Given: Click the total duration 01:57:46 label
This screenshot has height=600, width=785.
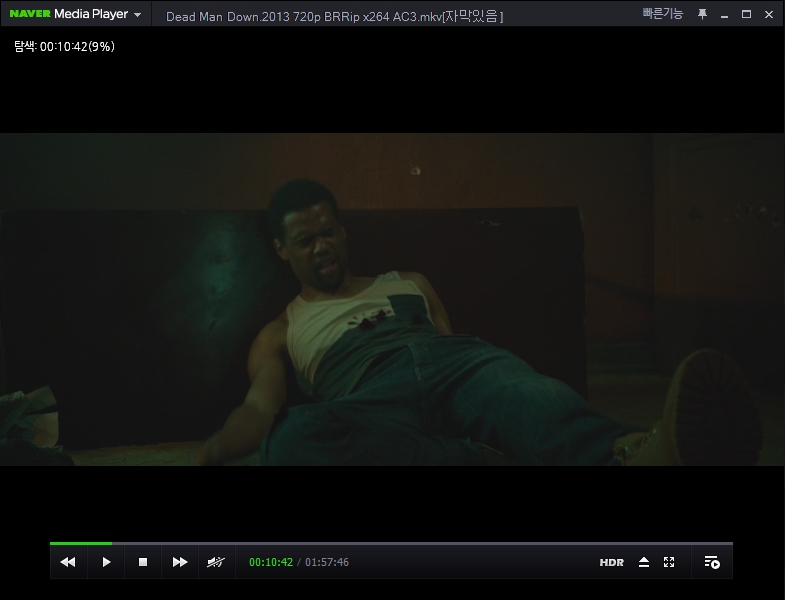Looking at the screenshot, I should 327,562.
